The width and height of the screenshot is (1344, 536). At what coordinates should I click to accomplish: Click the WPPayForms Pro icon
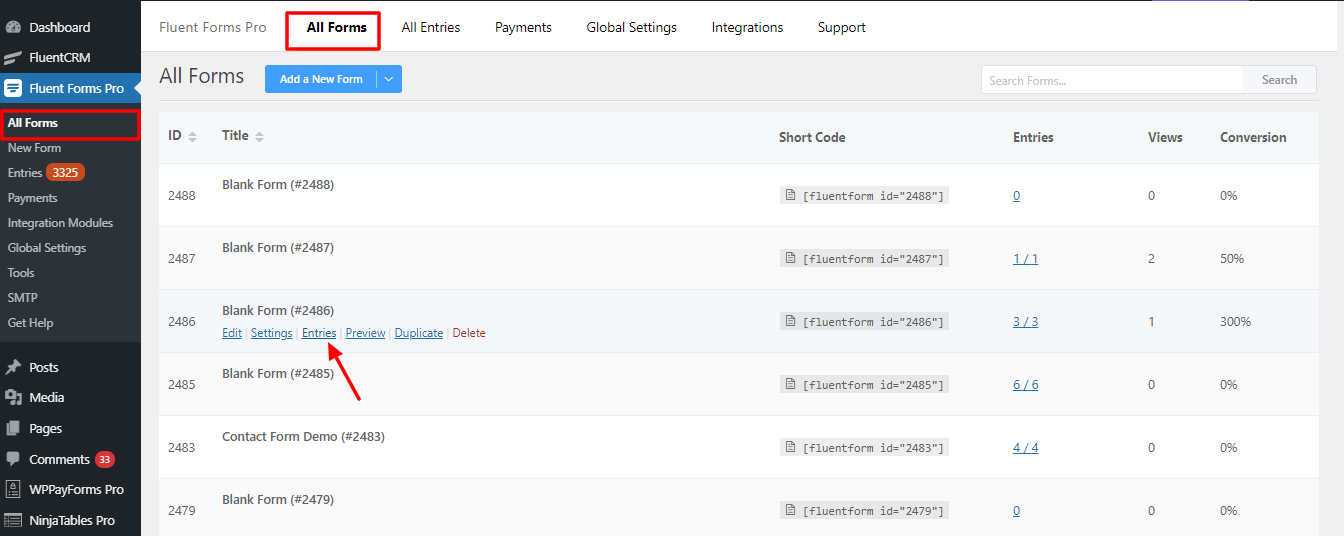pos(14,490)
